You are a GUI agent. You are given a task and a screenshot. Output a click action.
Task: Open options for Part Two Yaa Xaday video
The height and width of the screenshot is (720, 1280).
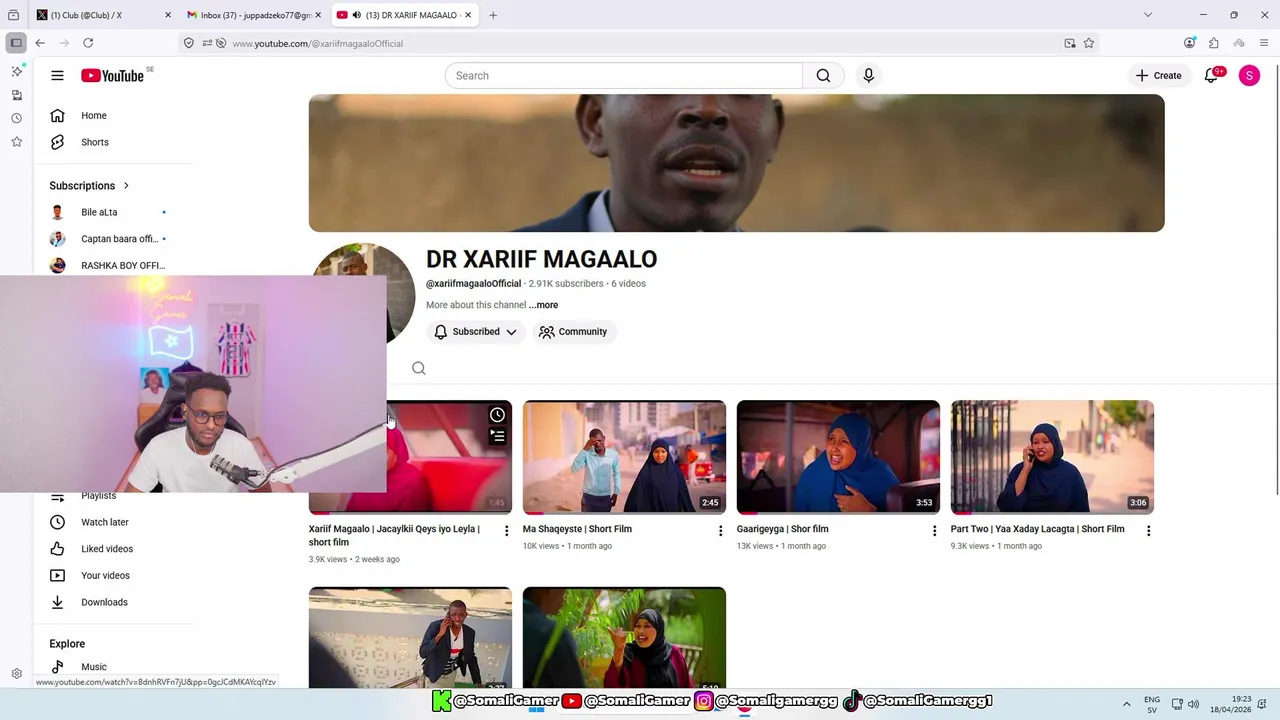1148,531
